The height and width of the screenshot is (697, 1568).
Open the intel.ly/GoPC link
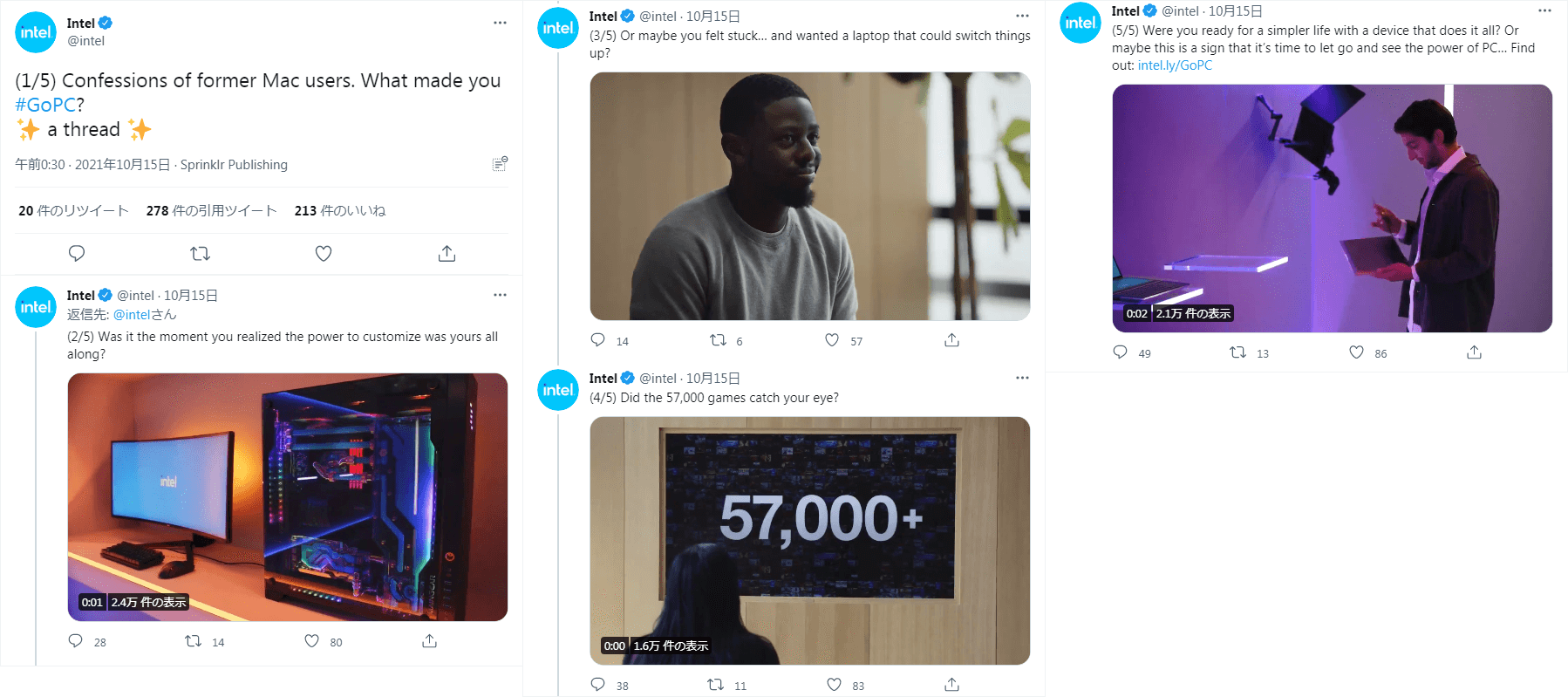(x=1175, y=65)
